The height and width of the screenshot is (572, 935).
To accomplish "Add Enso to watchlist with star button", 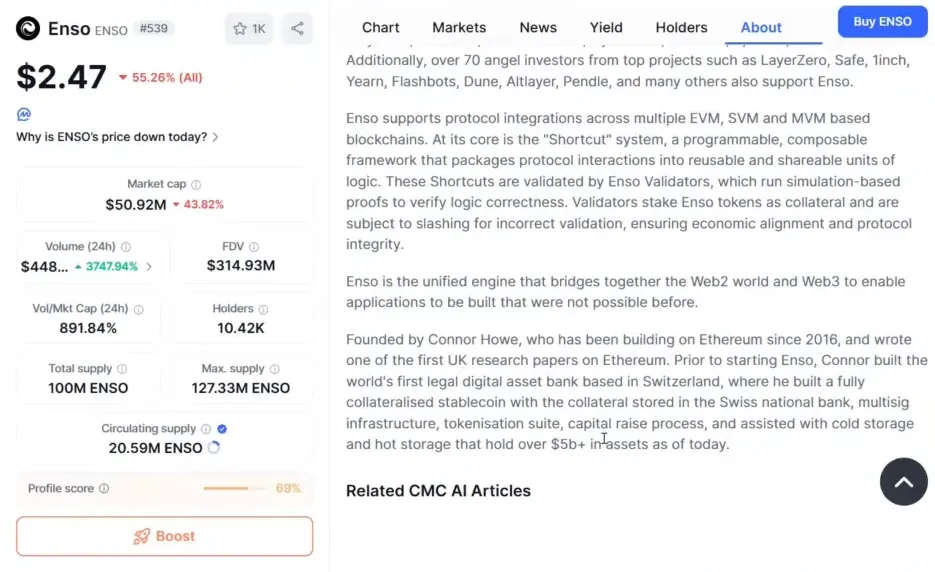I will point(249,29).
